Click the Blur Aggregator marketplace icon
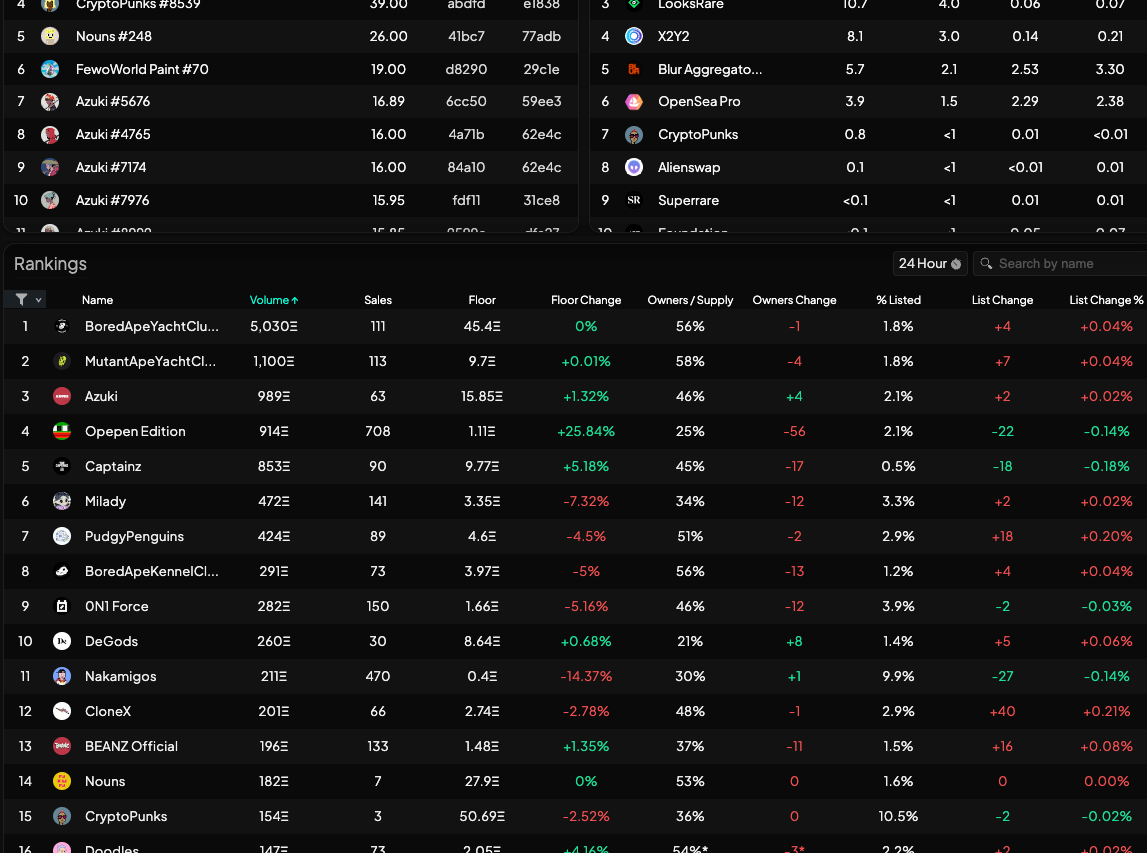The width and height of the screenshot is (1147, 853). pos(633,69)
